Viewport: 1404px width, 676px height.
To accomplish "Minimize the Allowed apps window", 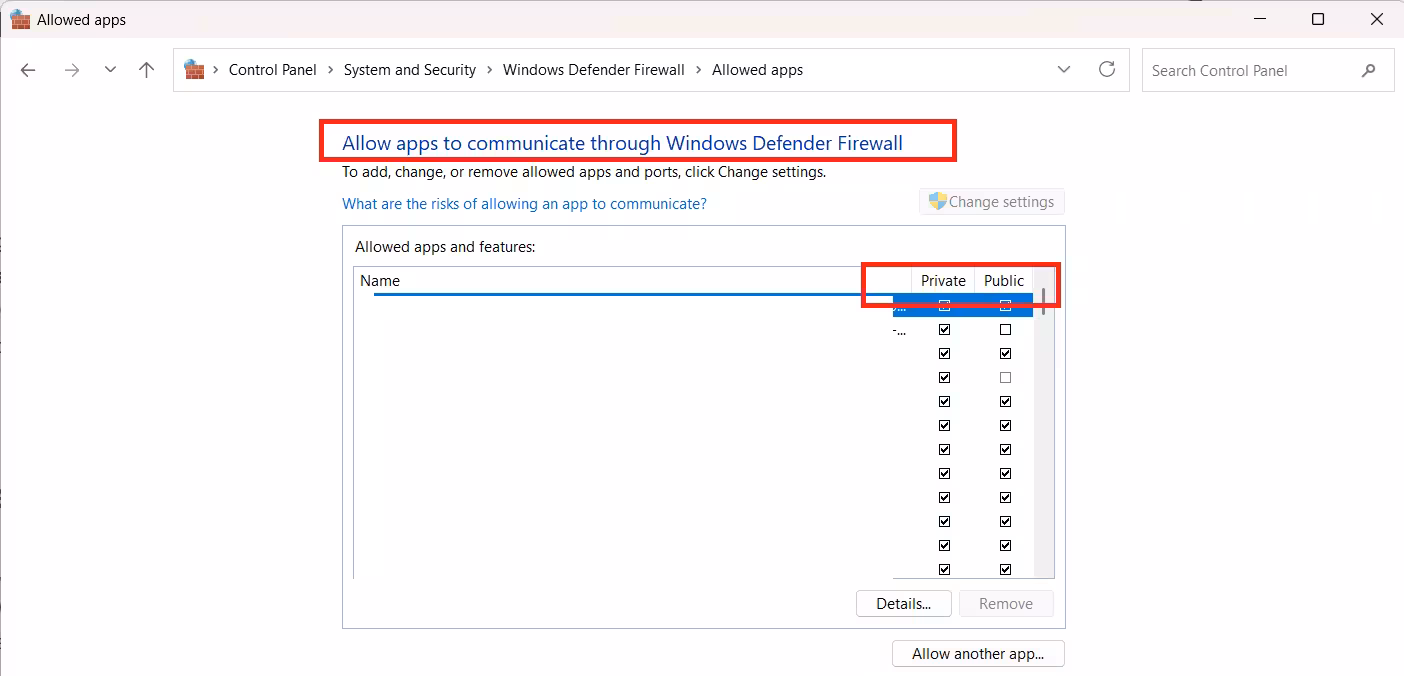I will pyautogui.click(x=1259, y=19).
